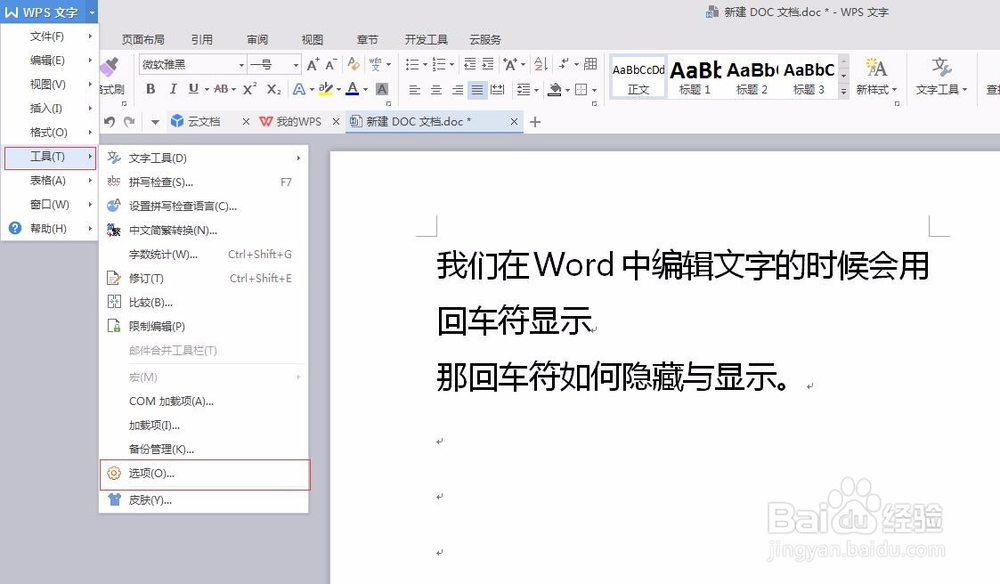Switch to the 页面布局 ribbon tab
The width and height of the screenshot is (1000, 584).
(143, 40)
